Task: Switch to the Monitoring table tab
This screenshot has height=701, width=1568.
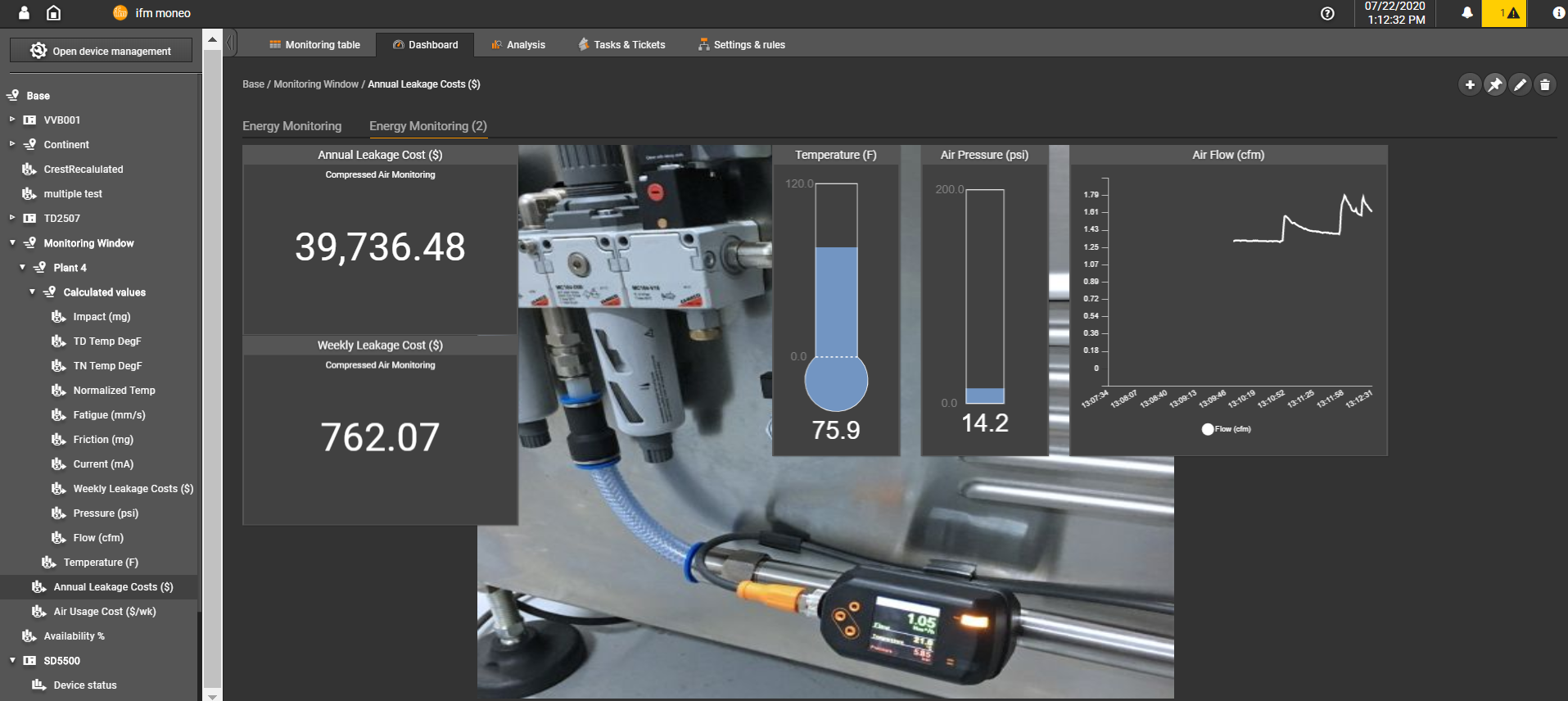Action: [314, 45]
